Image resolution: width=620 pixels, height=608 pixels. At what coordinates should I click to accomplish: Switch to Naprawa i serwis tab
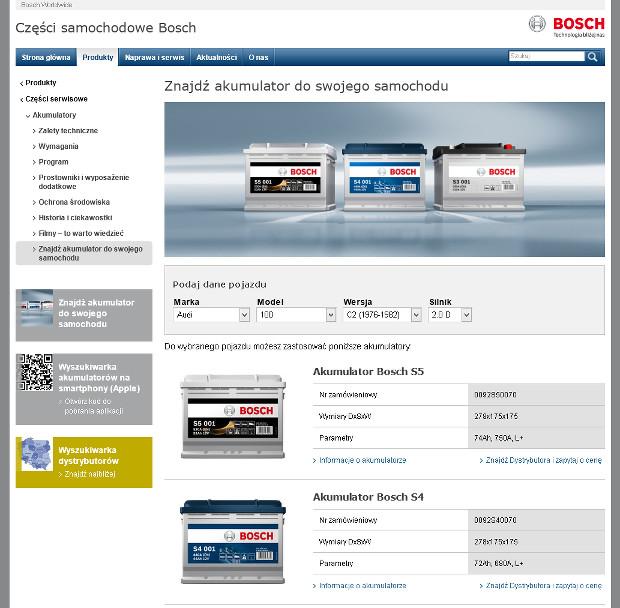[154, 57]
